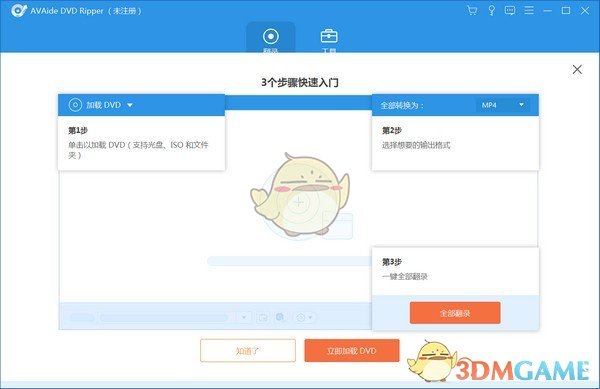Click the 第1步 heading text
This screenshot has width=600, height=389.
(x=78, y=130)
